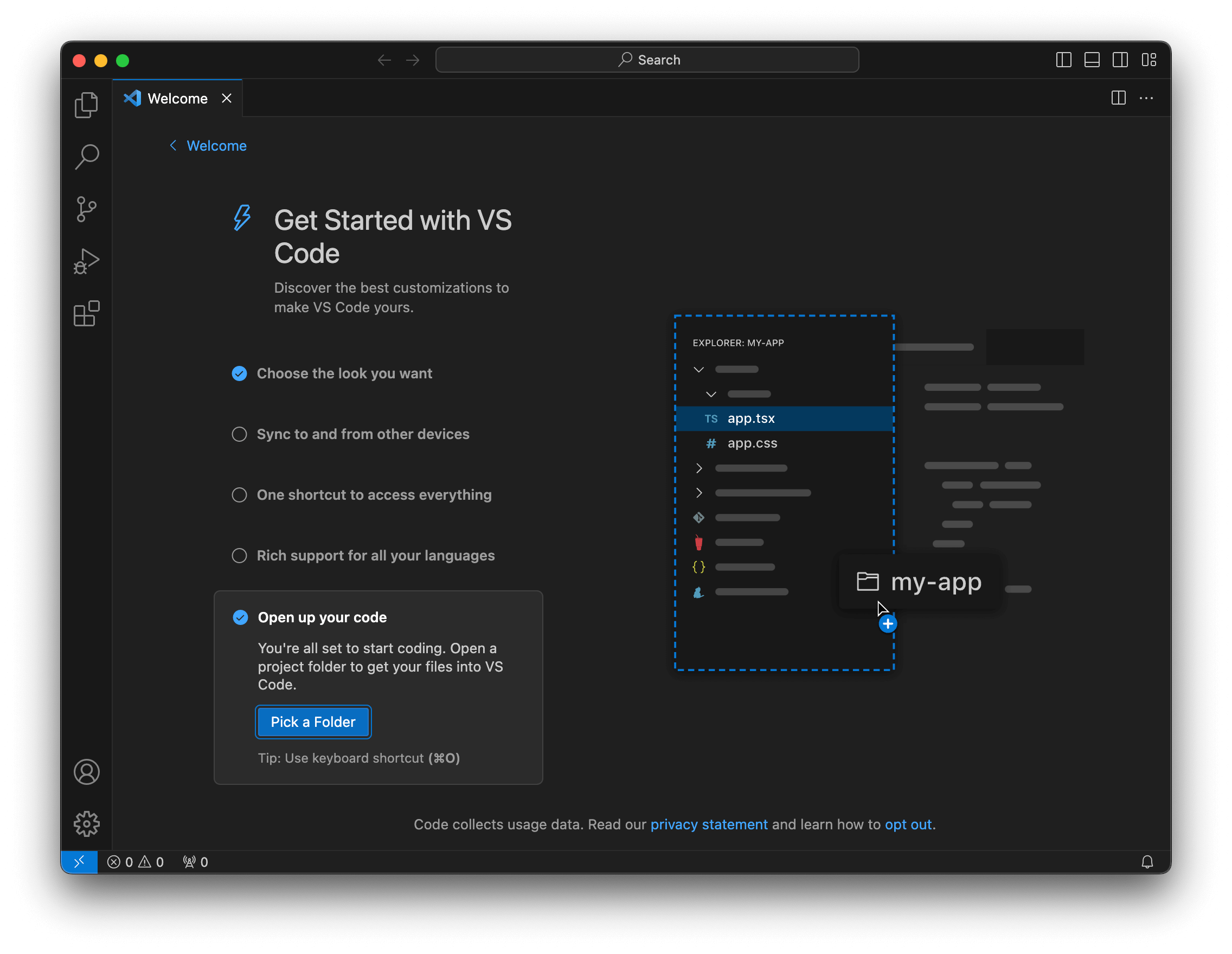Image resolution: width=1232 pixels, height=954 pixels.
Task: Open the editor more actions ellipsis menu
Action: 1146,98
